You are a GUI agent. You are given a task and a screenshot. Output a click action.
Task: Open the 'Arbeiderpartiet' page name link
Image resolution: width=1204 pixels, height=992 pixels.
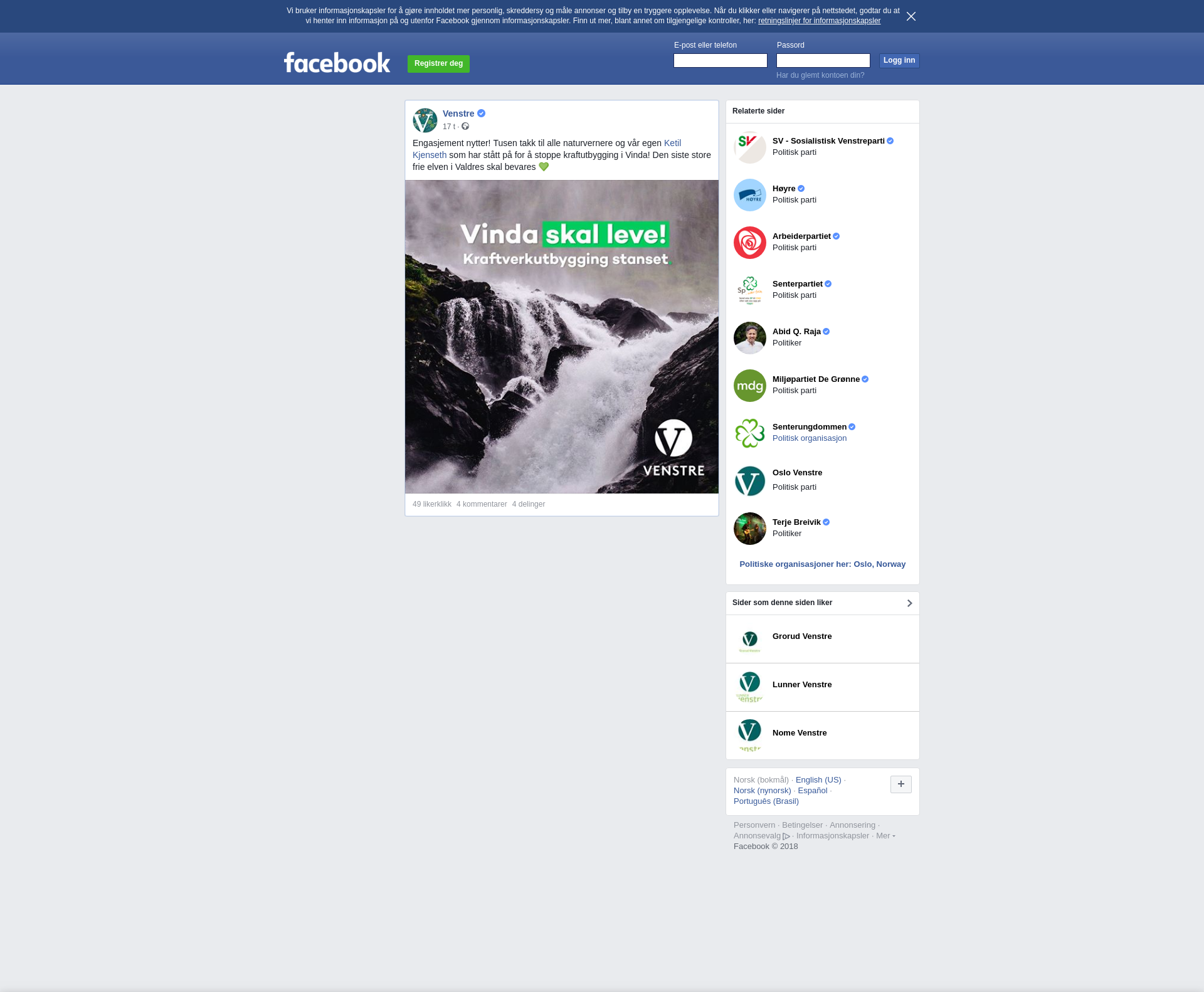(801, 236)
